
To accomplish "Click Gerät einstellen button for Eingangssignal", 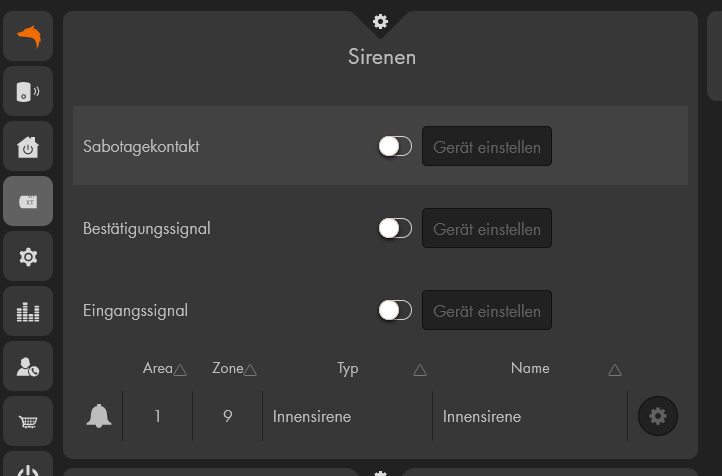I will [x=487, y=311].
